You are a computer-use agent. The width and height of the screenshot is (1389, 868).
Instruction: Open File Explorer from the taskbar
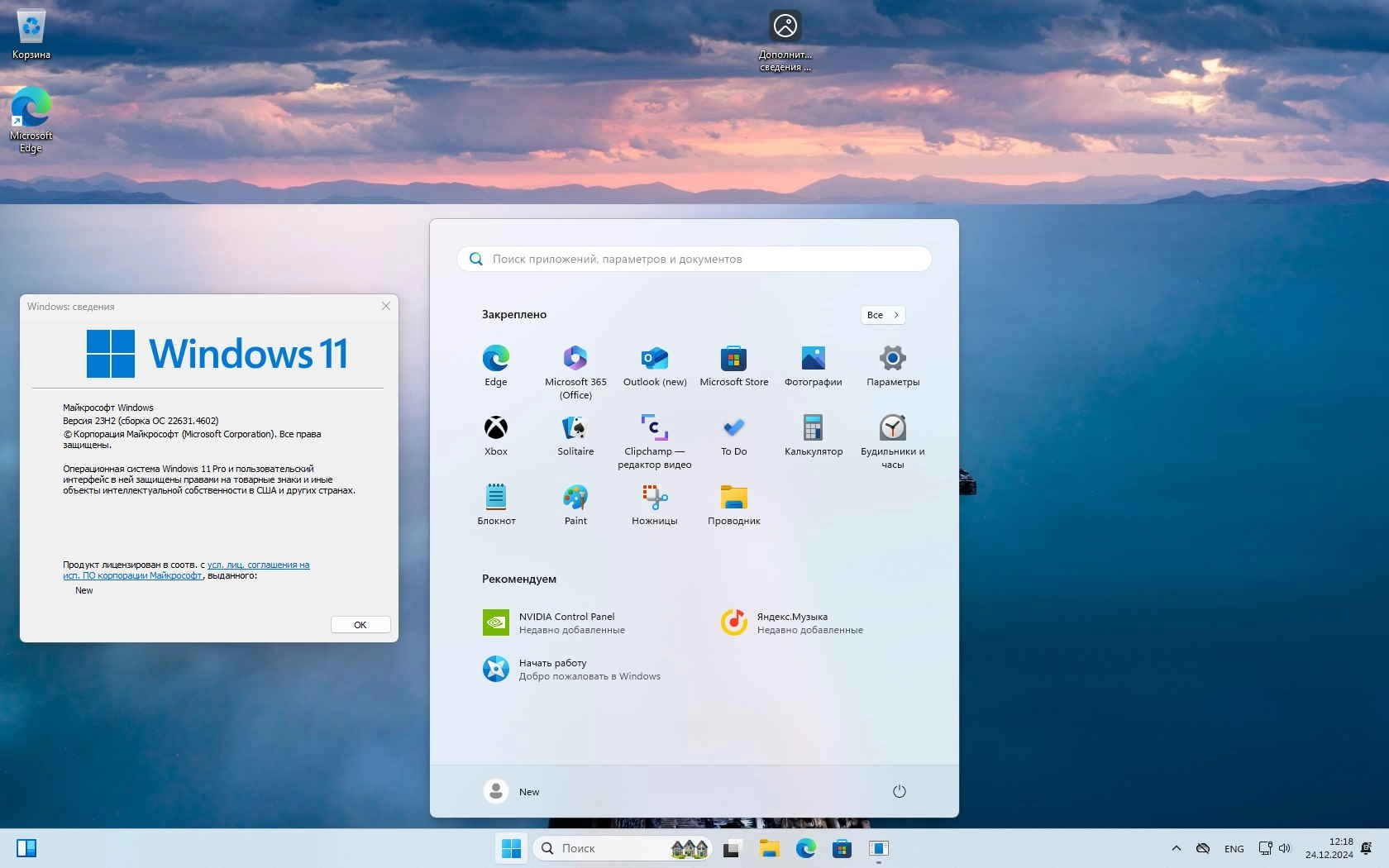[770, 848]
